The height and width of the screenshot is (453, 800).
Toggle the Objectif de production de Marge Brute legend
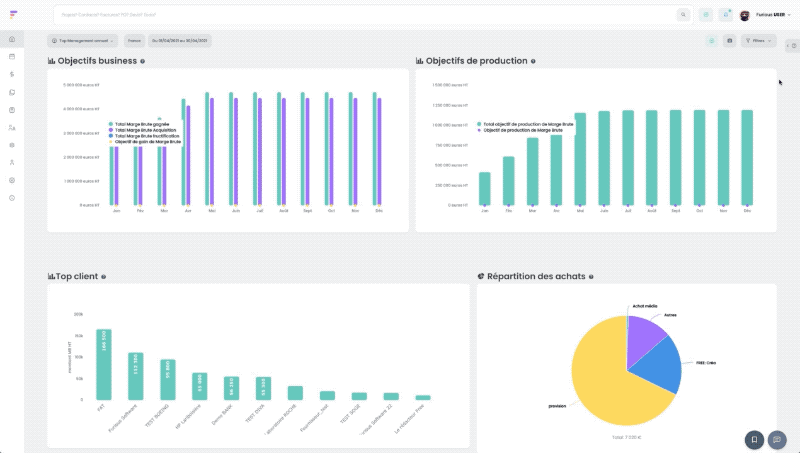coord(520,131)
